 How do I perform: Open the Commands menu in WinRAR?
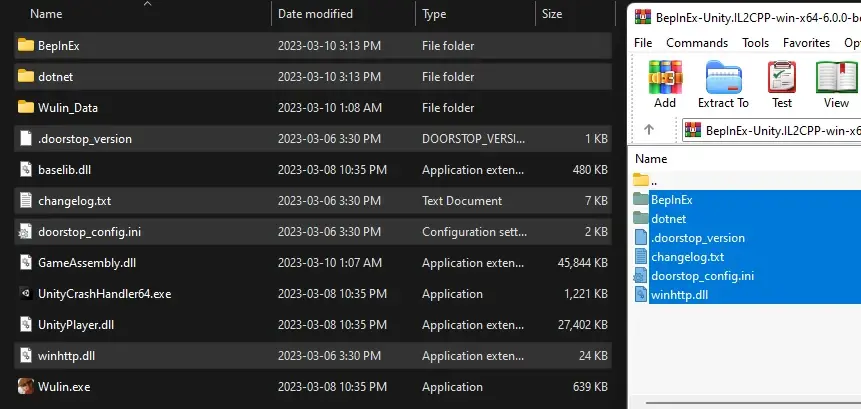tap(696, 43)
